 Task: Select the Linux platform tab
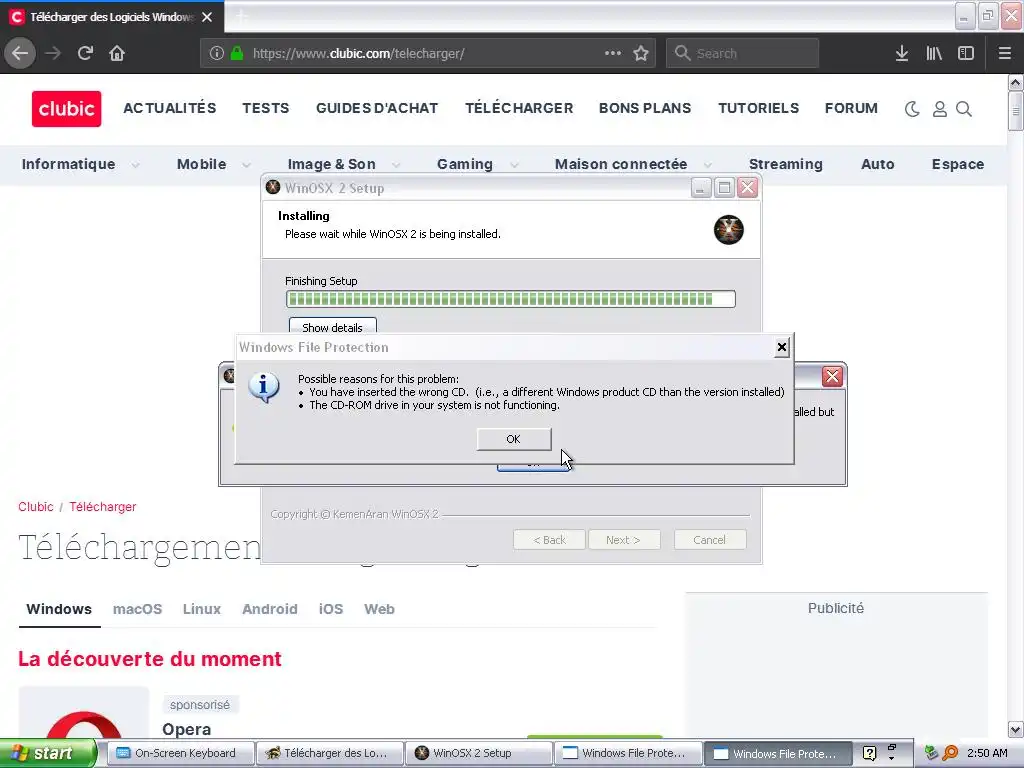click(x=202, y=609)
